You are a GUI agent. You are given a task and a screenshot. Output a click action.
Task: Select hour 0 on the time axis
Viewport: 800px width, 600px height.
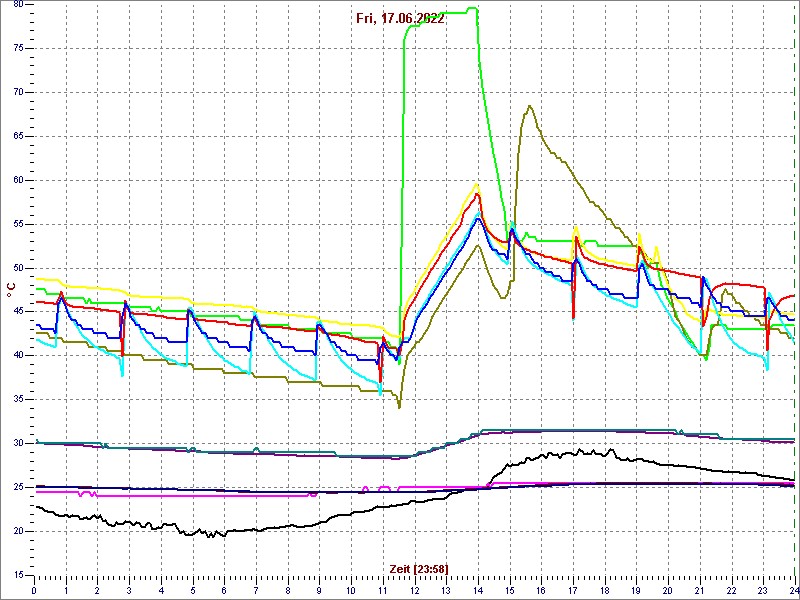click(35, 590)
